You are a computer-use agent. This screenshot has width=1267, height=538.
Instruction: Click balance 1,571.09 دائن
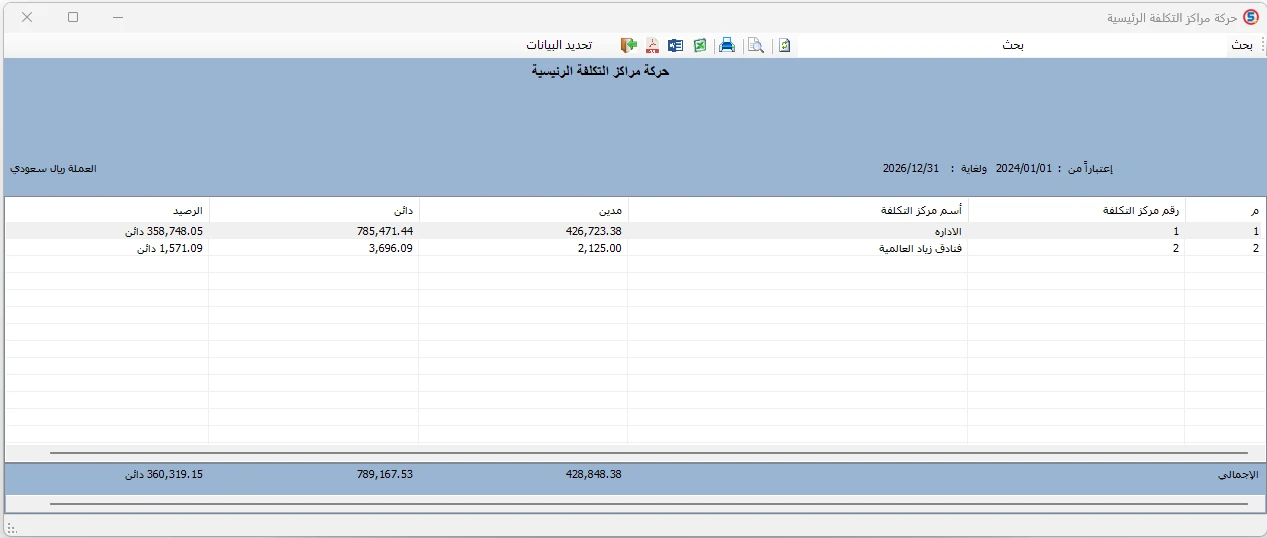click(170, 248)
